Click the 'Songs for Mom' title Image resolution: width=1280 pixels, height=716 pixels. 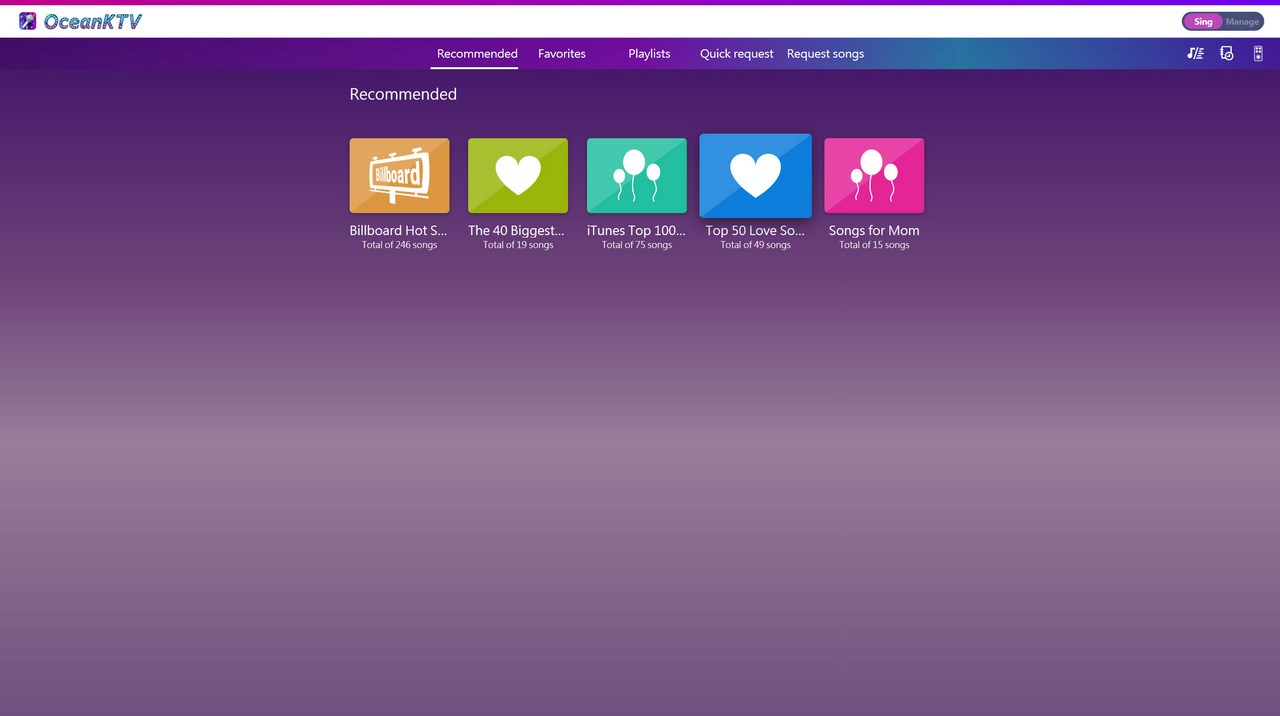(x=874, y=230)
